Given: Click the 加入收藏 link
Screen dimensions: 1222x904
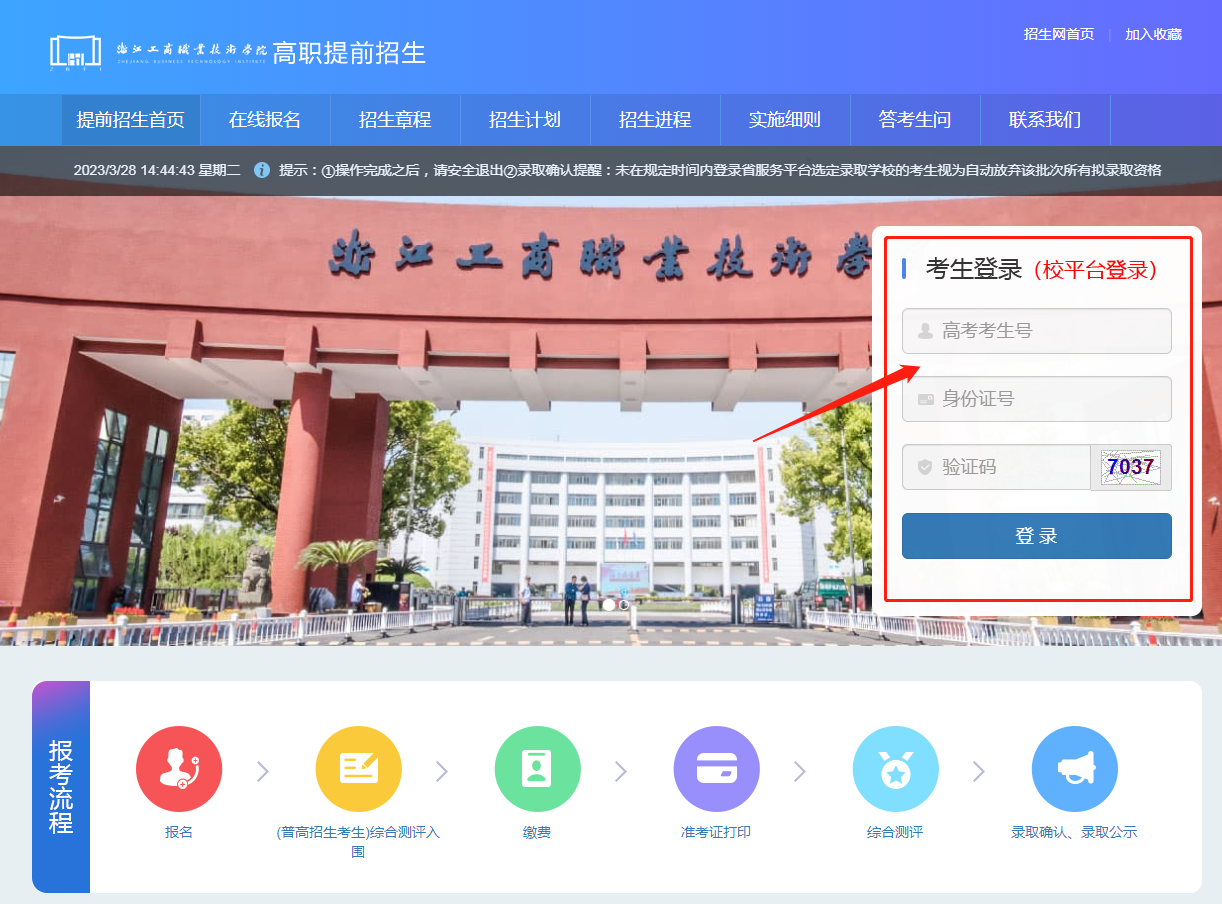Looking at the screenshot, I should tap(1153, 34).
